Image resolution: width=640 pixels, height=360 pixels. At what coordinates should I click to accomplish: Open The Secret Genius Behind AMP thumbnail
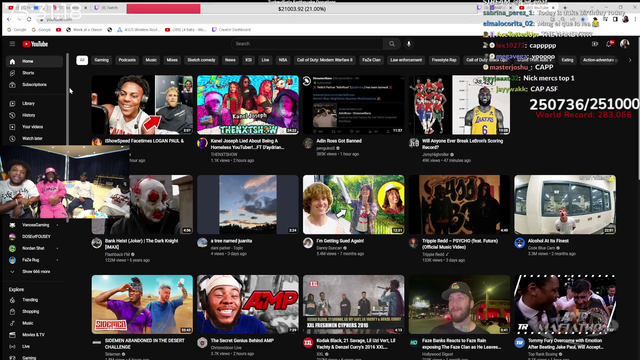click(248, 304)
